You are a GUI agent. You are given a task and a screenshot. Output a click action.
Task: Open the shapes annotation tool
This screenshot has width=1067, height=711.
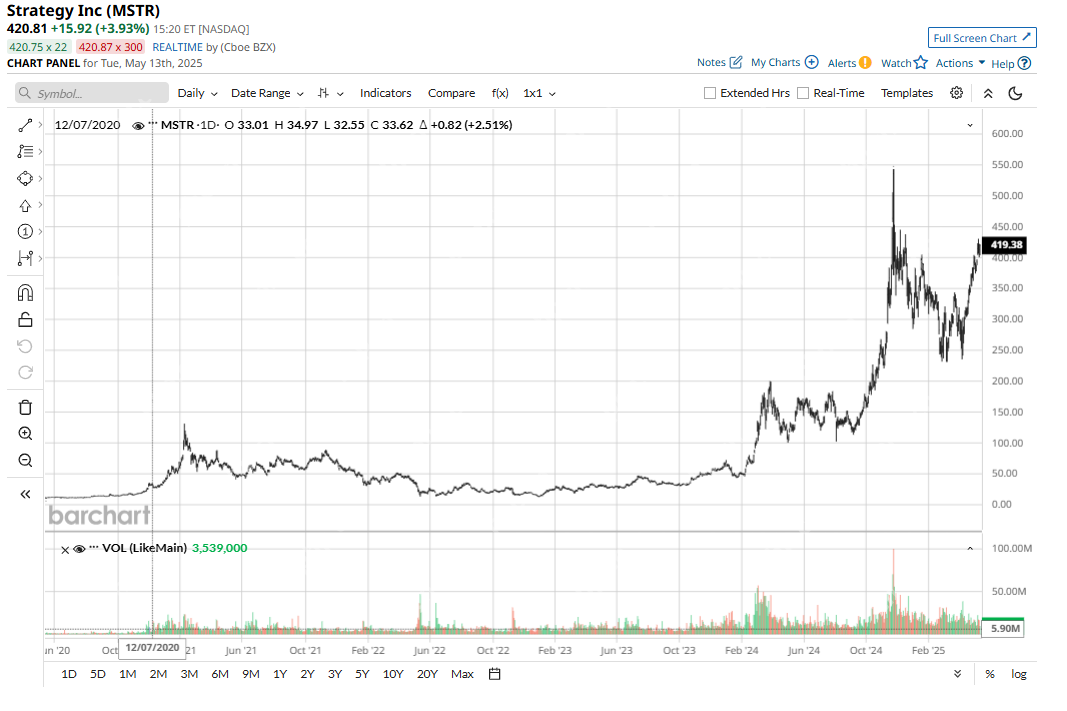click(x=25, y=178)
